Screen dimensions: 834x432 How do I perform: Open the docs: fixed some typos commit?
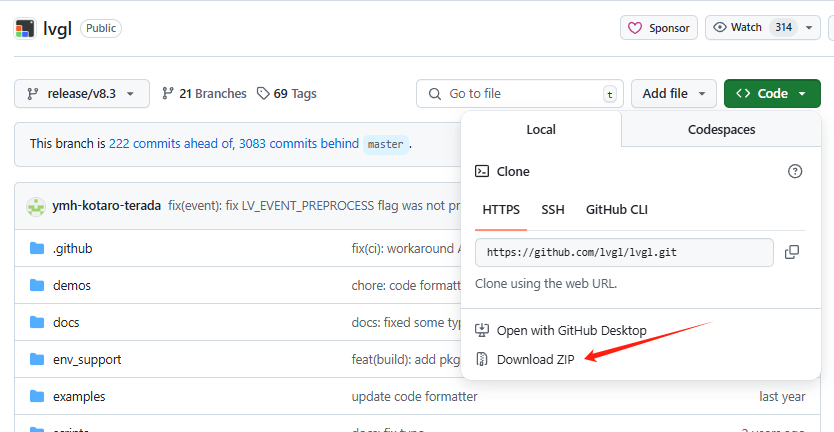click(406, 322)
